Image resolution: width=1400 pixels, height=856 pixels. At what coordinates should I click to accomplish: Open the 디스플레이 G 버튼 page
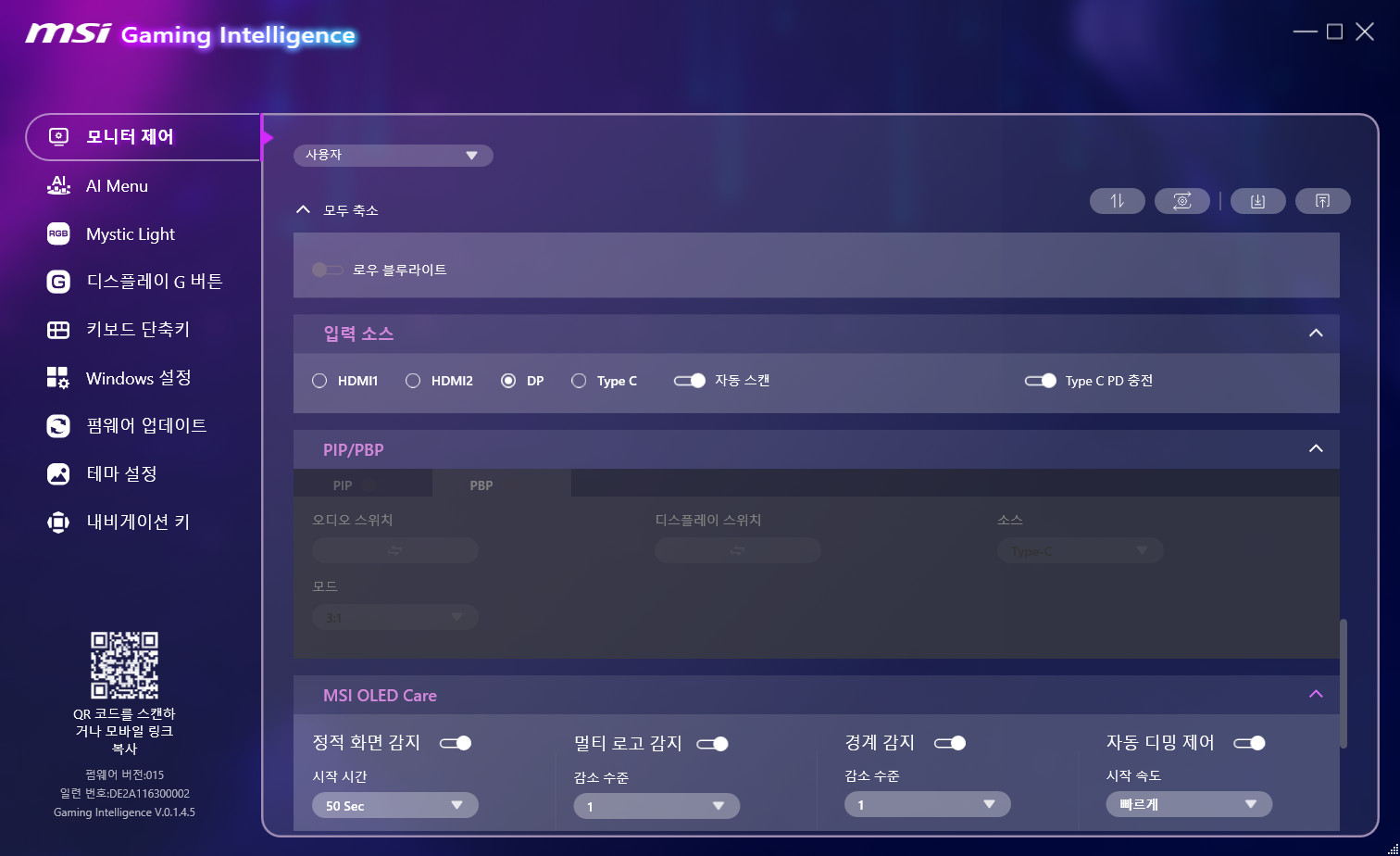pyautogui.click(x=155, y=282)
